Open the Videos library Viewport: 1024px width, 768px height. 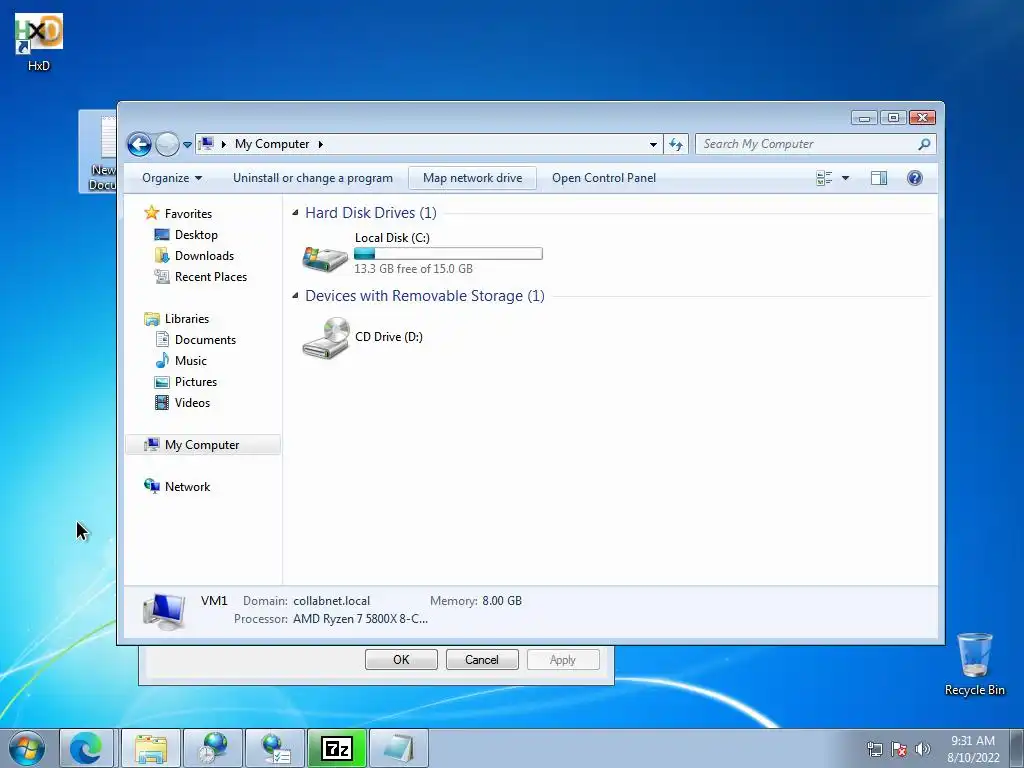click(x=192, y=402)
